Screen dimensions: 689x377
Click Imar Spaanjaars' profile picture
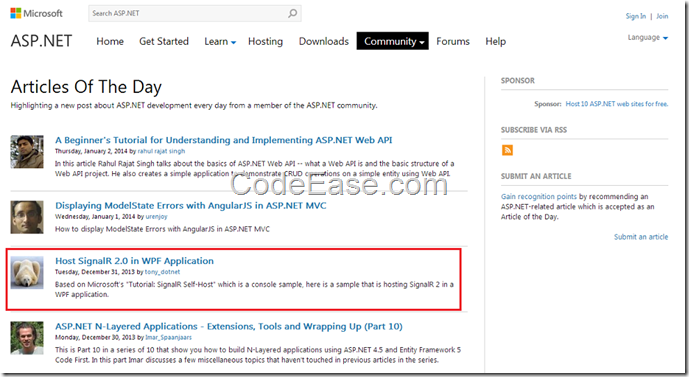(x=27, y=338)
